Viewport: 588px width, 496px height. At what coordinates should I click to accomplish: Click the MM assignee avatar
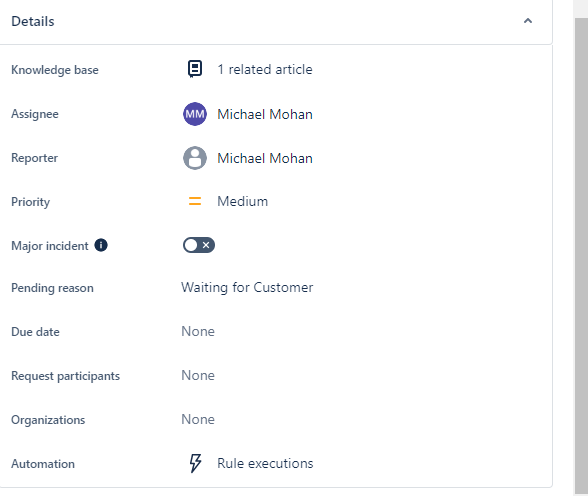tap(195, 114)
